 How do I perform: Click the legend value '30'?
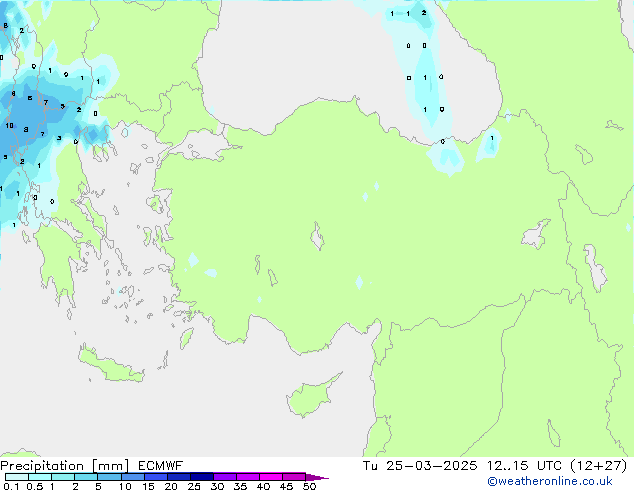tap(217, 486)
